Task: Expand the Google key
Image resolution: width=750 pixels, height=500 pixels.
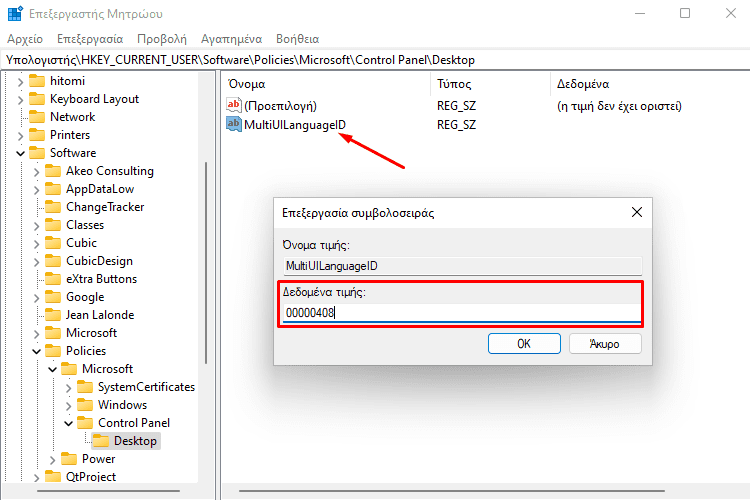Action: (x=36, y=298)
